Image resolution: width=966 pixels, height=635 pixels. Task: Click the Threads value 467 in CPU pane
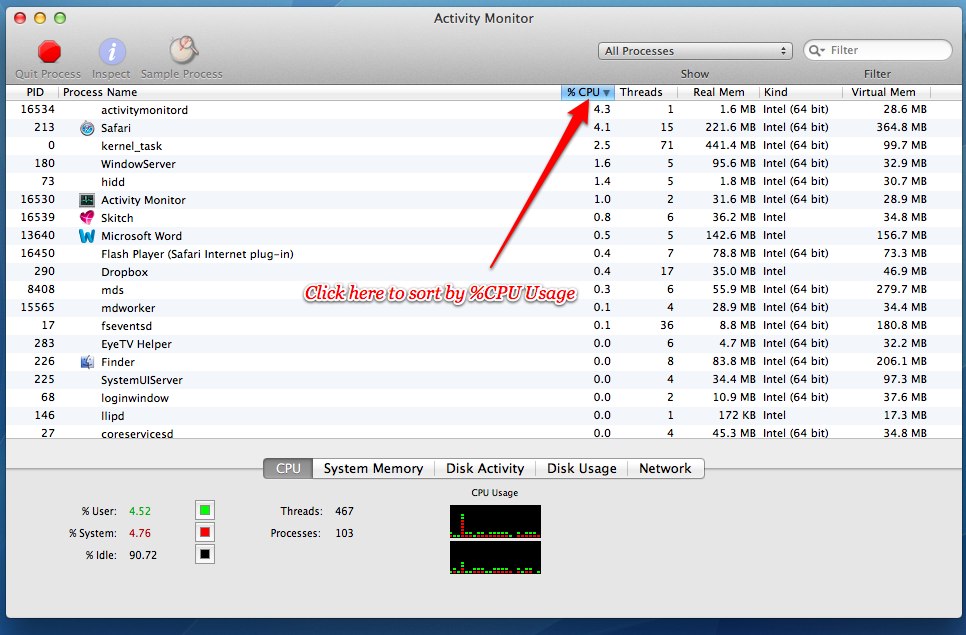344,511
